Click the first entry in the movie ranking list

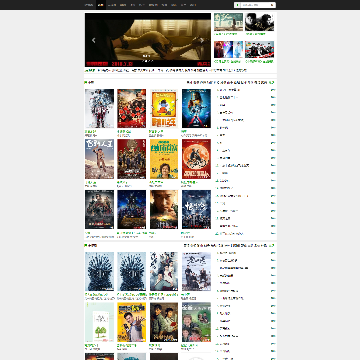tap(229, 90)
